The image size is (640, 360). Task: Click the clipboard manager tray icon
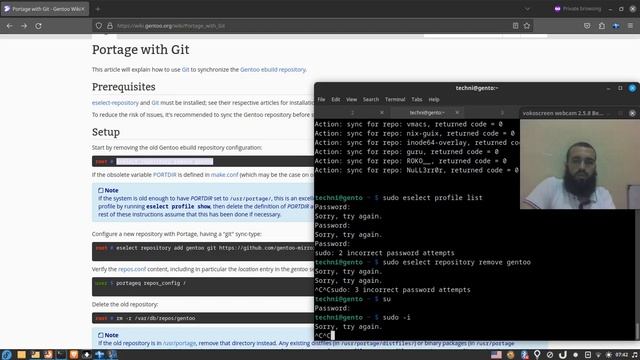click(x=588, y=355)
